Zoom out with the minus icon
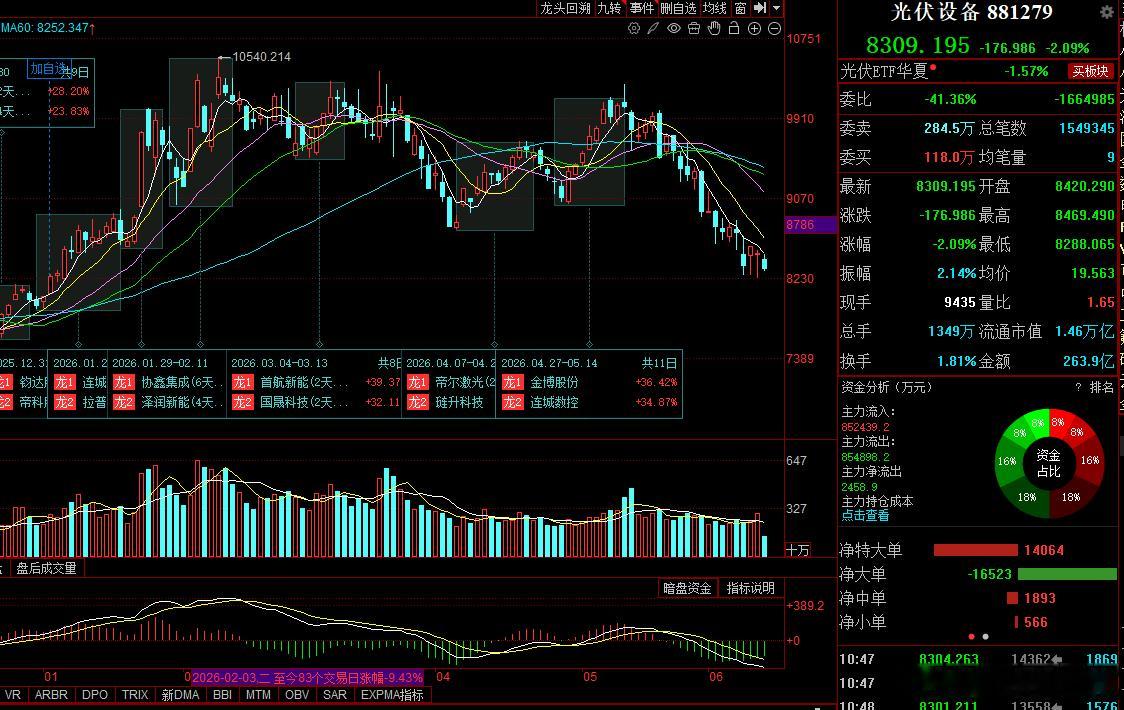The width and height of the screenshot is (1124, 710). pyautogui.click(x=774, y=28)
